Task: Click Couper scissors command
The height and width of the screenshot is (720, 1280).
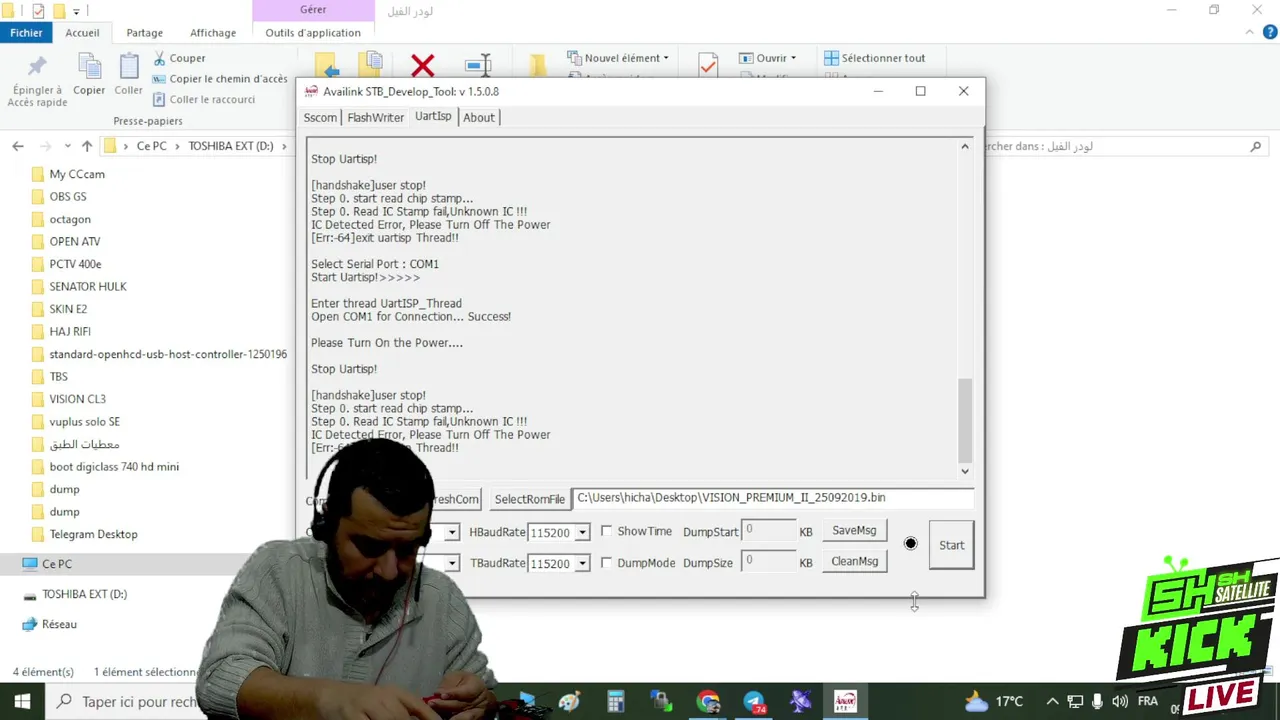Action: coord(179,58)
